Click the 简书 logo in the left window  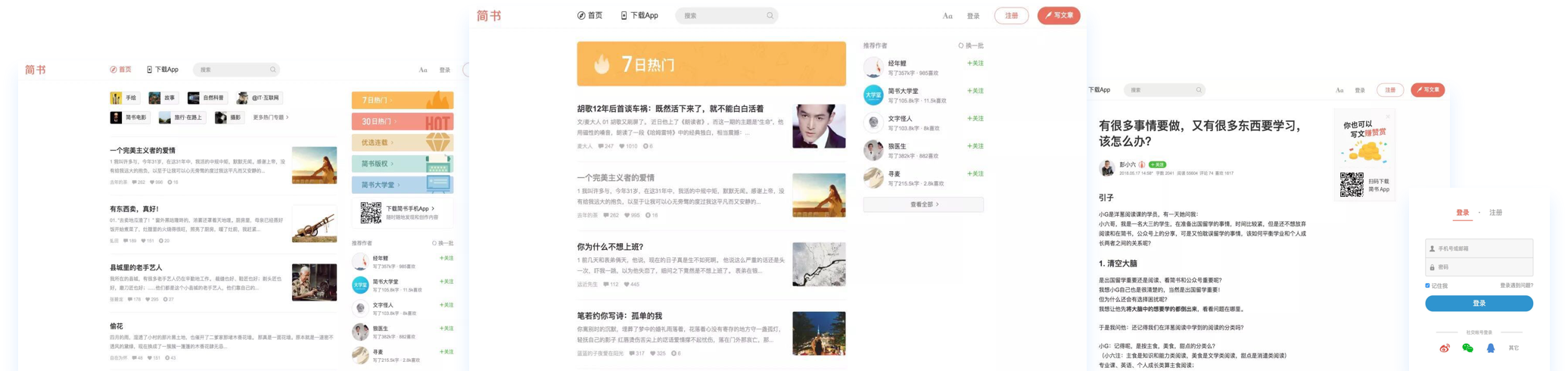[35, 70]
